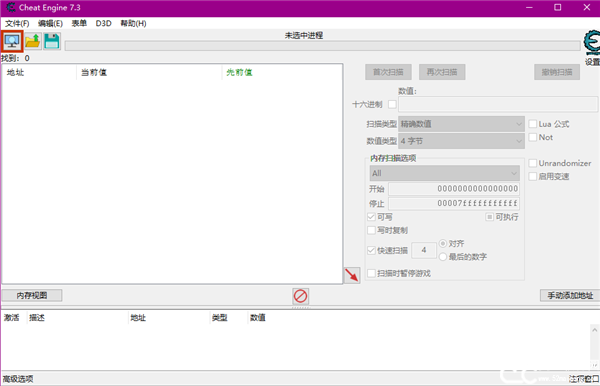Click the 描述 column header in address table
Viewport: 600px width, 386px height.
(x=77, y=318)
